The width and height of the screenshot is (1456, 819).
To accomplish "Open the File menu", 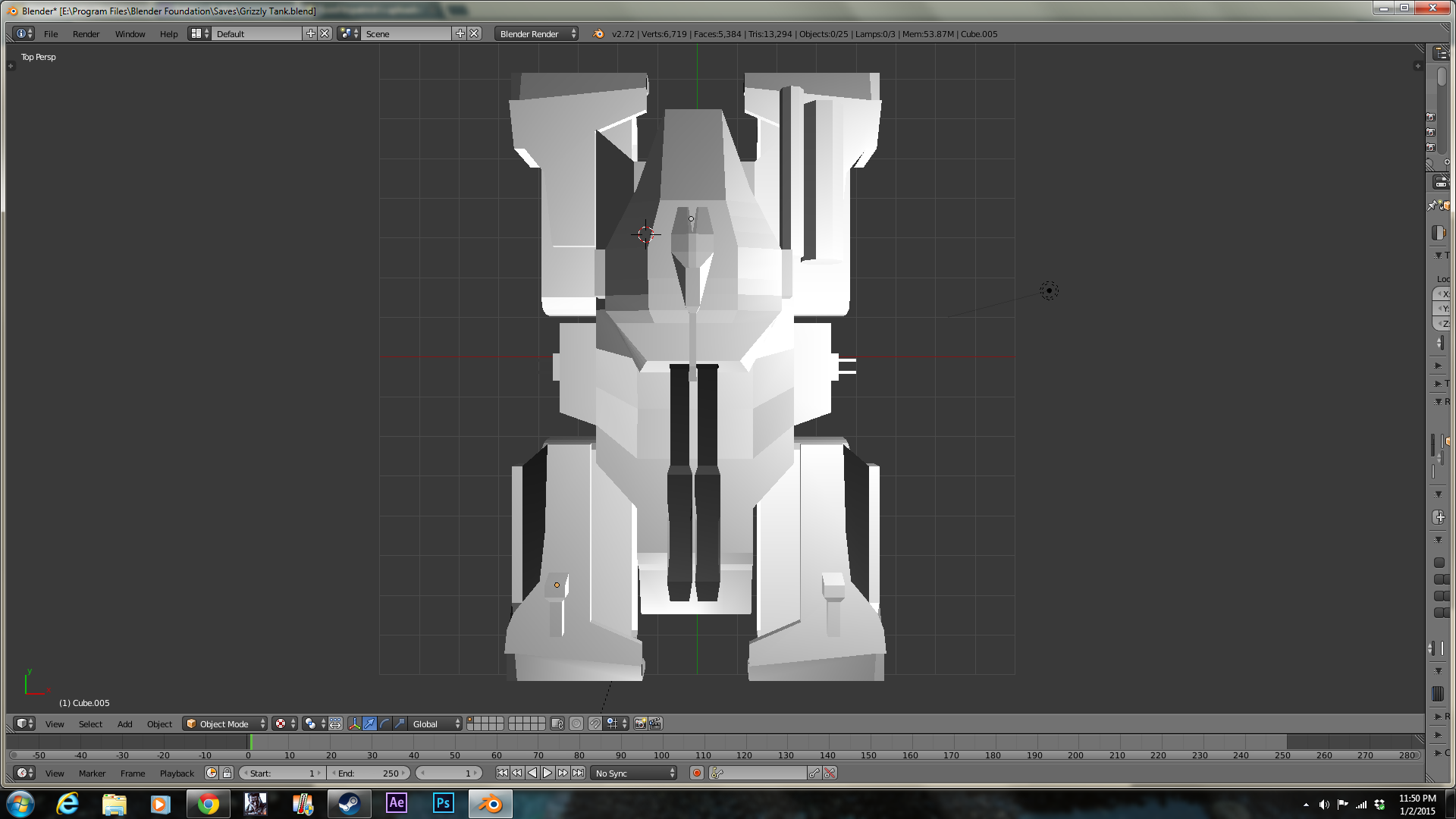I will tap(51, 34).
